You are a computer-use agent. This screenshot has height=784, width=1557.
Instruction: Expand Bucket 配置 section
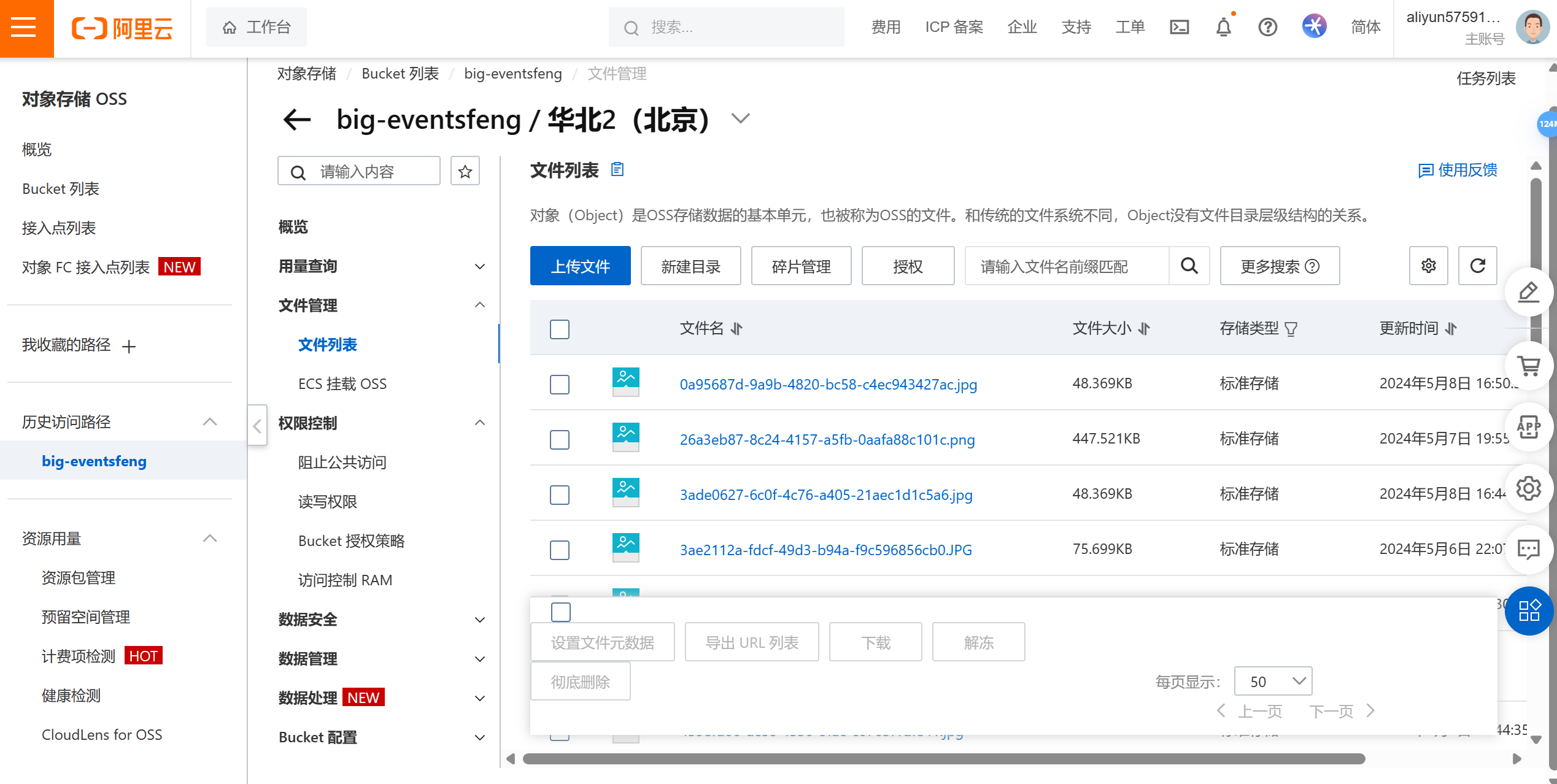(x=480, y=737)
